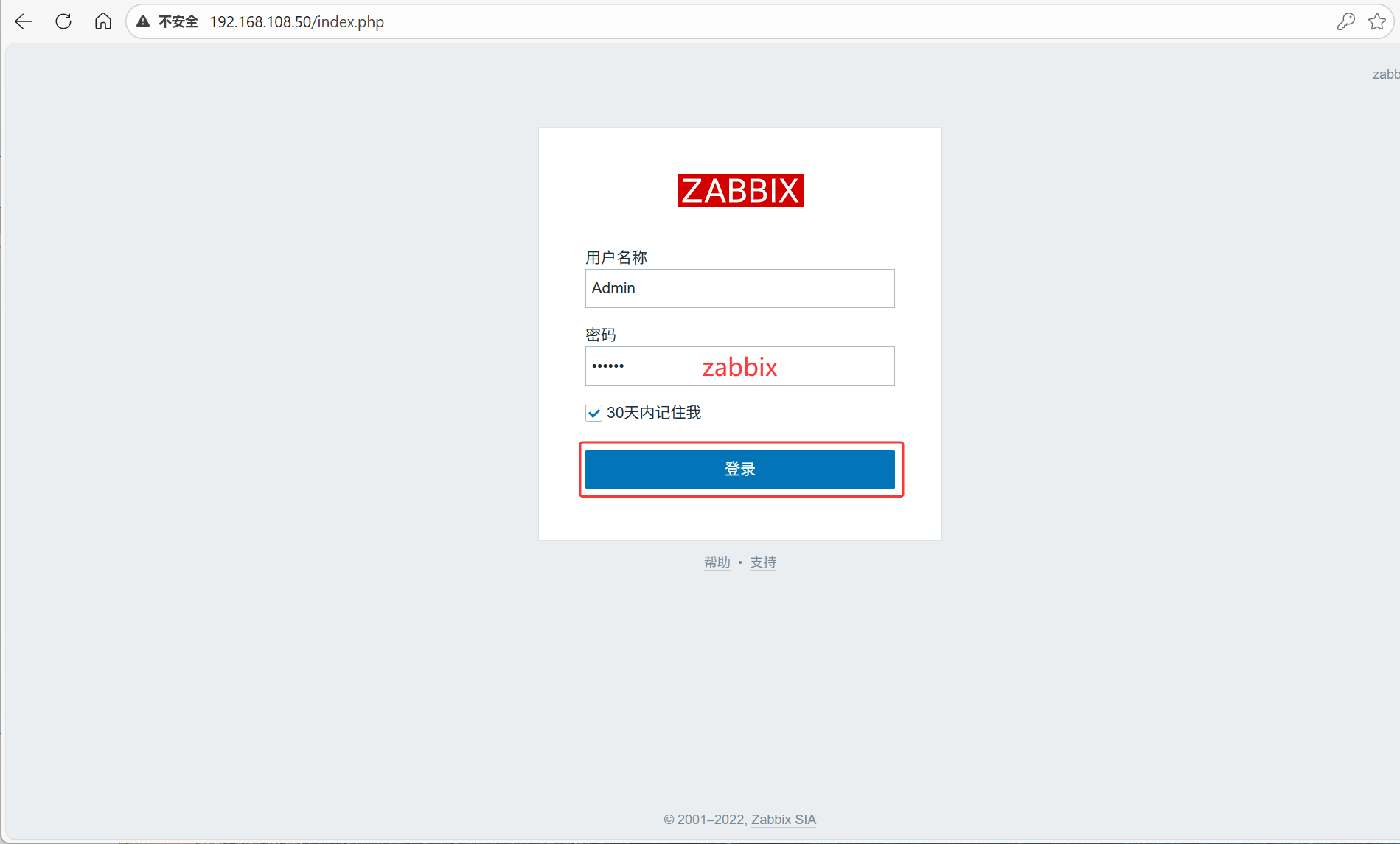Visit the Zabbix SIA footer link

point(784,820)
